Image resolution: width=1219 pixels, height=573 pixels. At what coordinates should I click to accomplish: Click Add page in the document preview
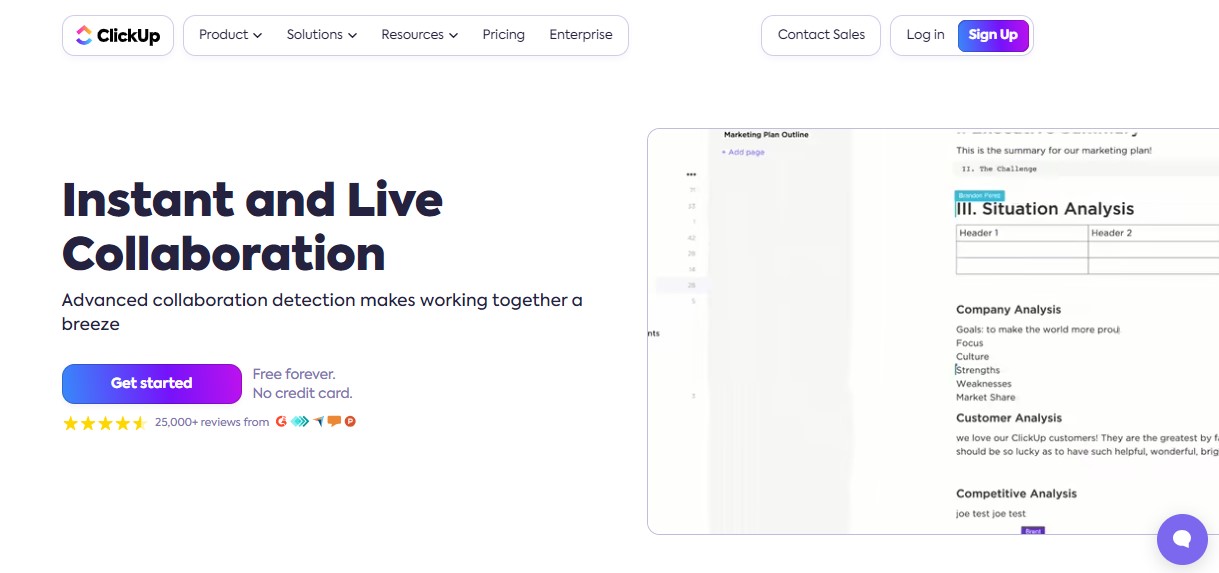tap(744, 152)
